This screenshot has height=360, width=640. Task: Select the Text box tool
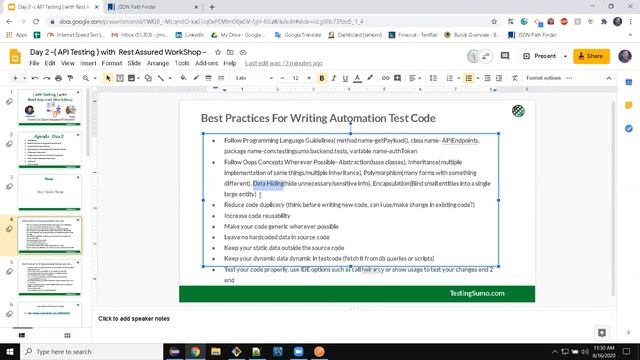(x=120, y=78)
